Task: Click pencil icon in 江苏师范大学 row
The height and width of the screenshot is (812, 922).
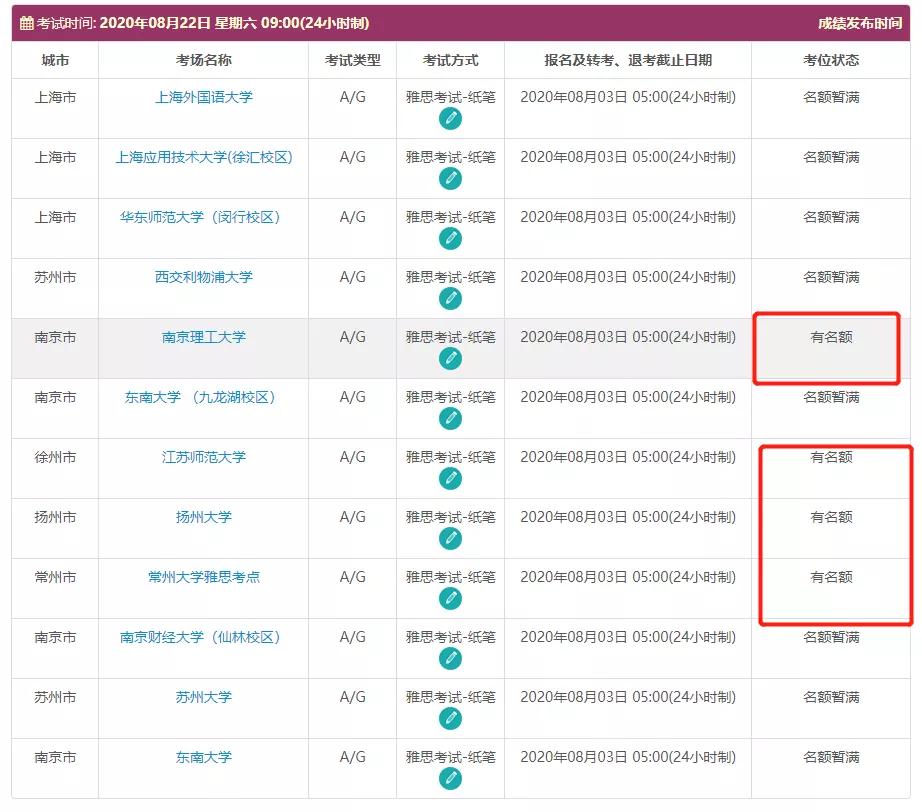Action: (x=450, y=479)
